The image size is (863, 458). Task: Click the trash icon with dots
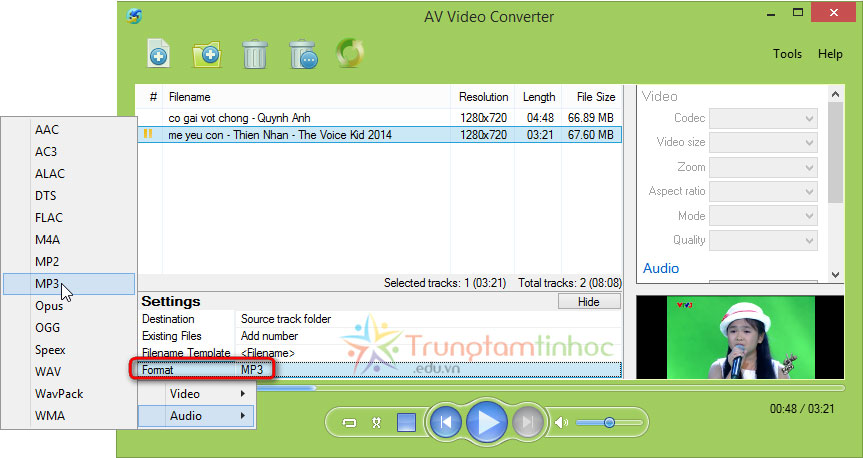pos(303,54)
